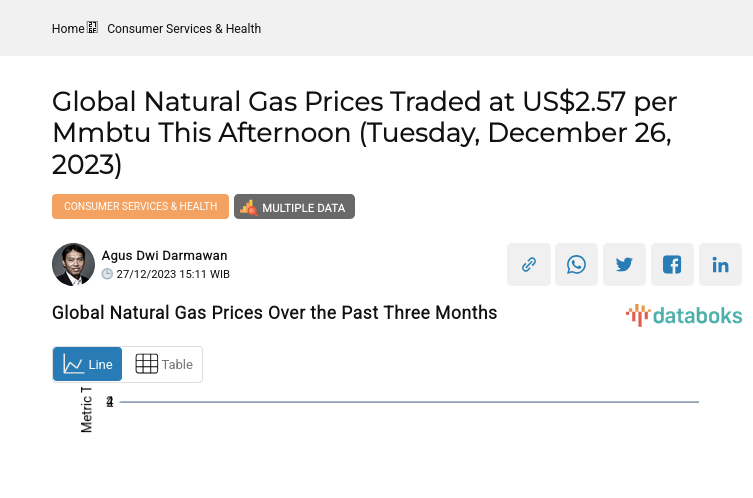Open author Agus Dwi Darmawan's profile name
This screenshot has height=498, width=753.
coord(164,256)
